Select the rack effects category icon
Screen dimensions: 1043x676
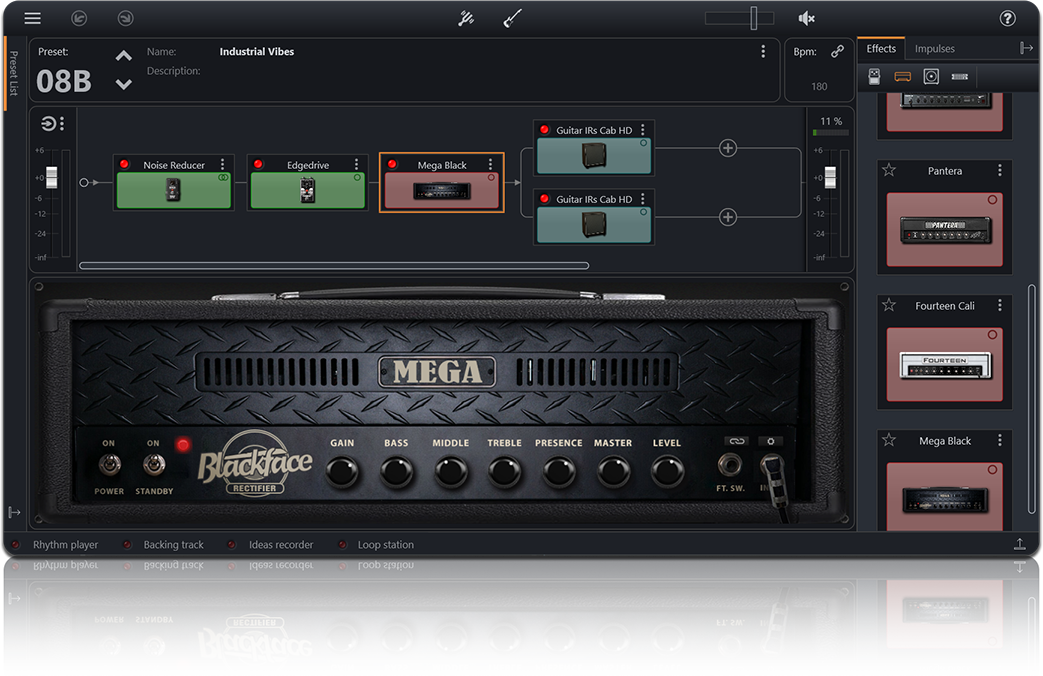click(x=960, y=76)
